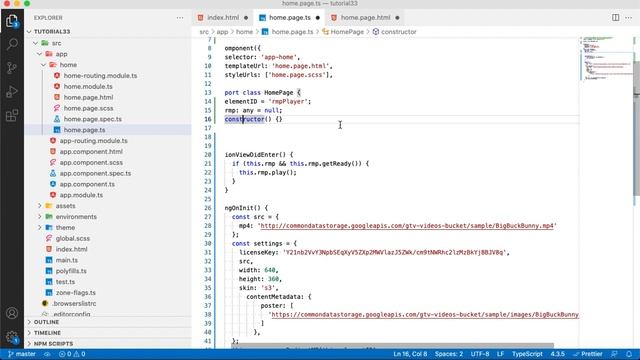
Task: Expand the assets folder
Action: point(40,206)
